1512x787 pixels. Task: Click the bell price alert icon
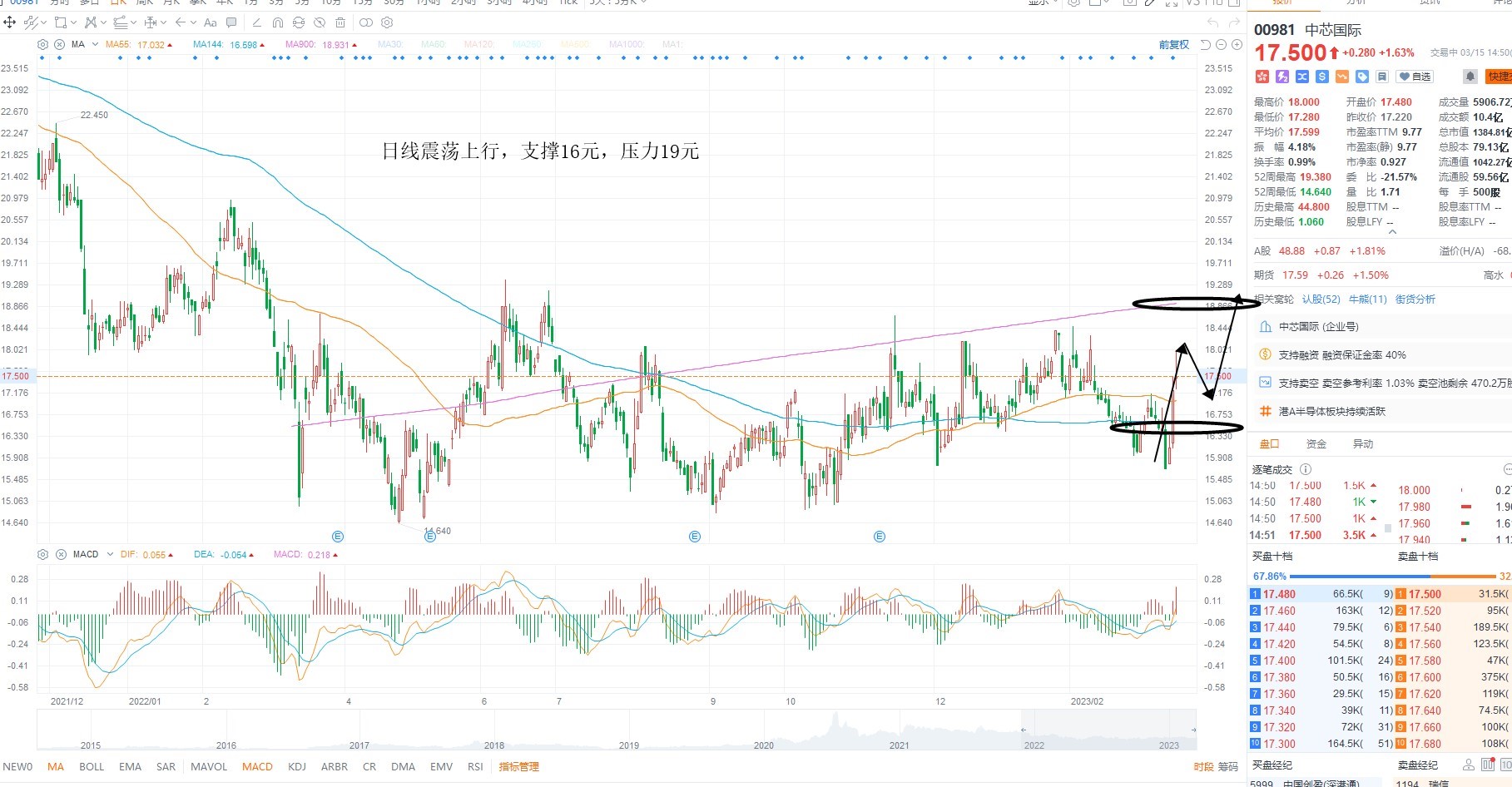tap(1470, 77)
